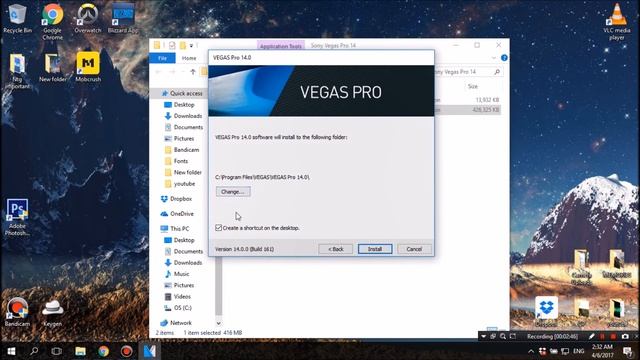640x360 pixels.
Task: Click the taskbar search icon
Action: (34, 351)
